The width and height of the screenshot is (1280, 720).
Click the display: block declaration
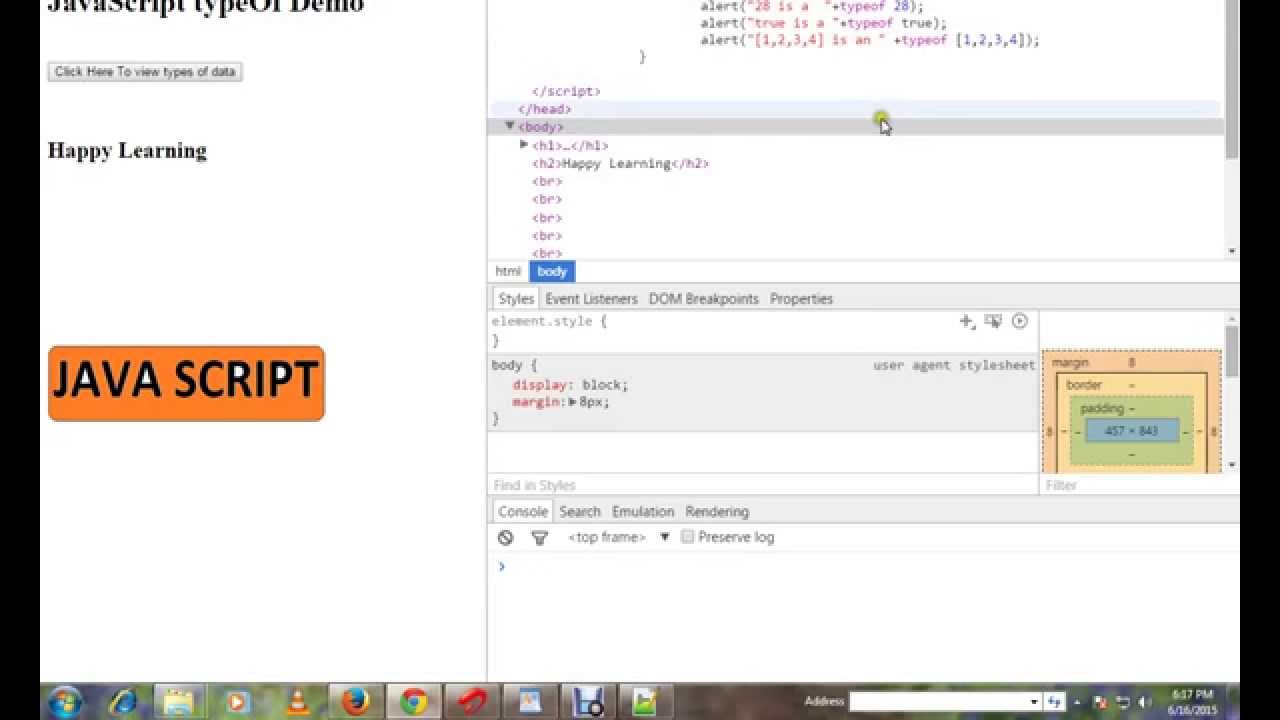click(x=570, y=384)
